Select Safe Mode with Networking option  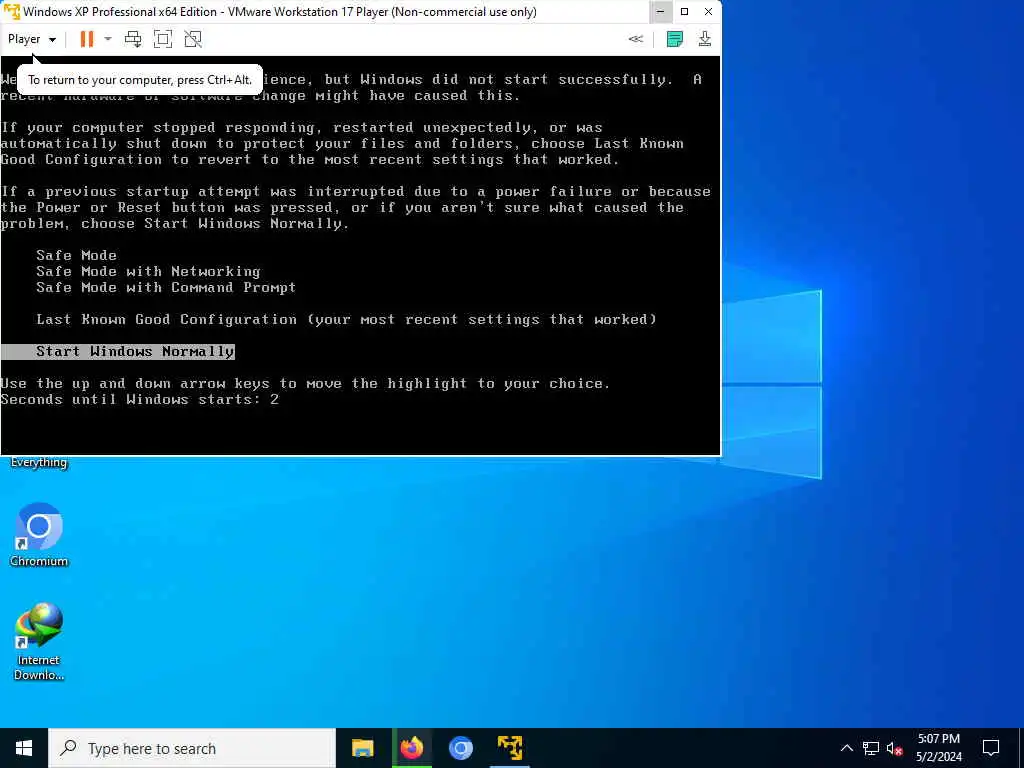click(x=148, y=271)
